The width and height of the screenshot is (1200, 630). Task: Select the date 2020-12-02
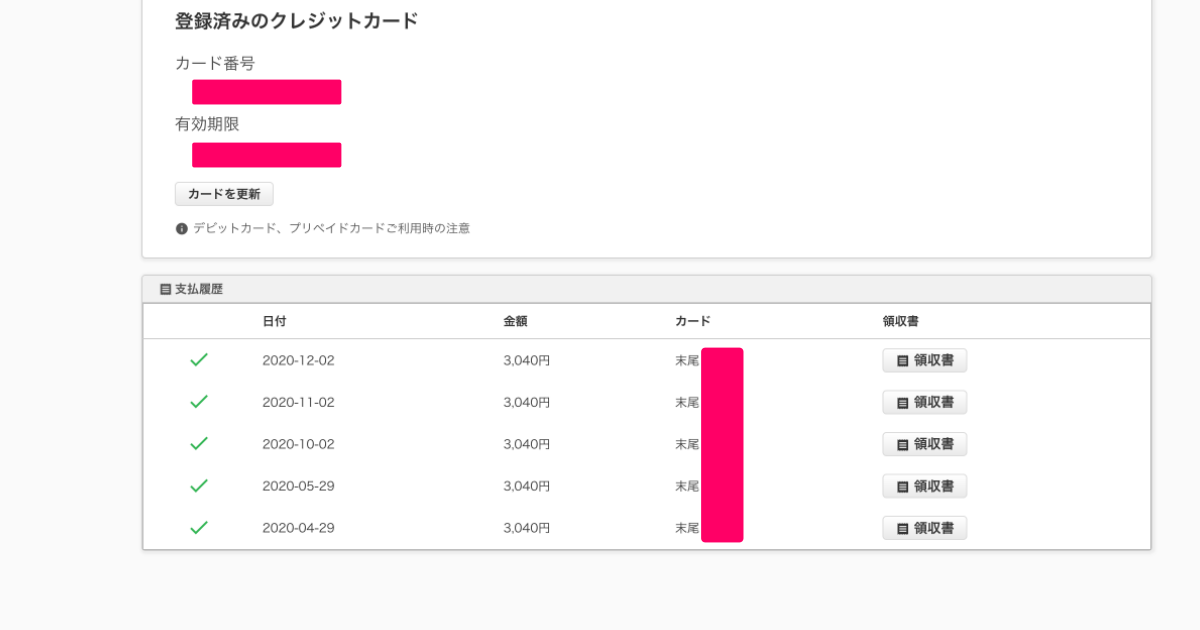(x=298, y=361)
